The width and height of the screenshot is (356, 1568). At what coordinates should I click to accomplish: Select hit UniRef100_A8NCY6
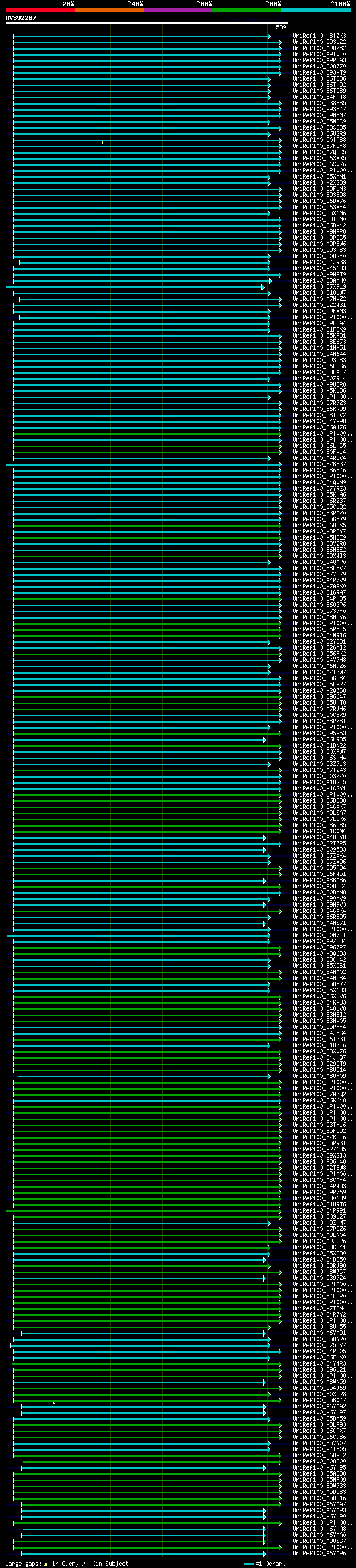(x=319, y=617)
